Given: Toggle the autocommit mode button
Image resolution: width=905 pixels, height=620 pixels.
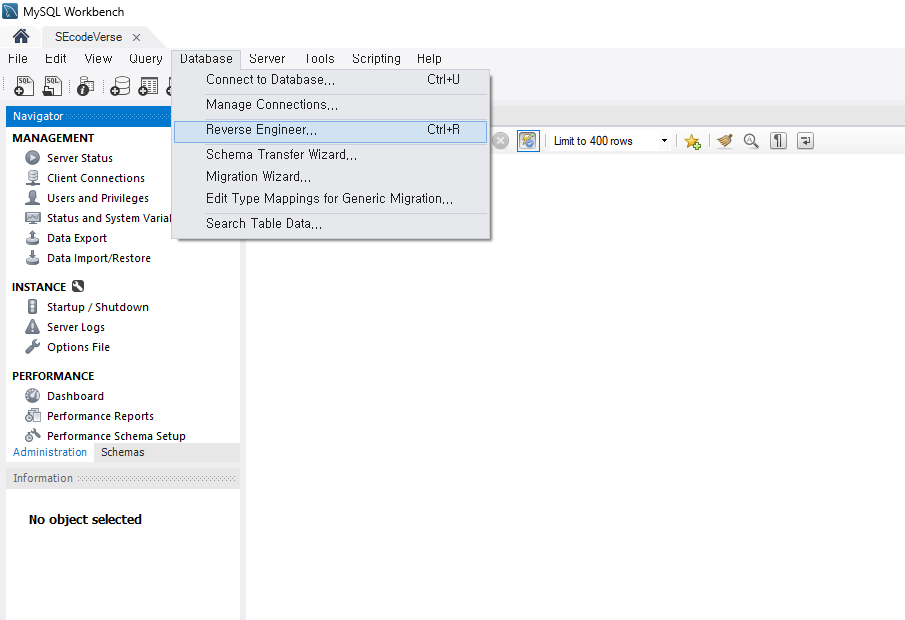Looking at the screenshot, I should [528, 141].
